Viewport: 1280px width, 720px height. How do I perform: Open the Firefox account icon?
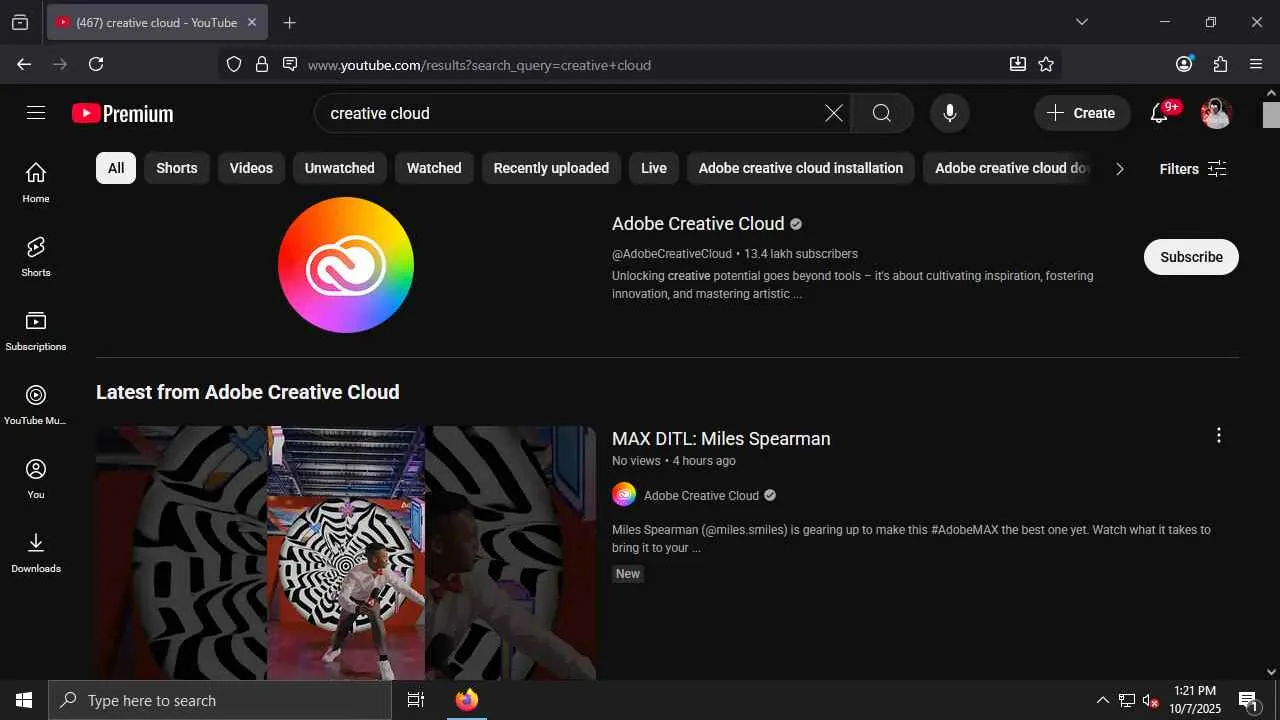point(1184,64)
